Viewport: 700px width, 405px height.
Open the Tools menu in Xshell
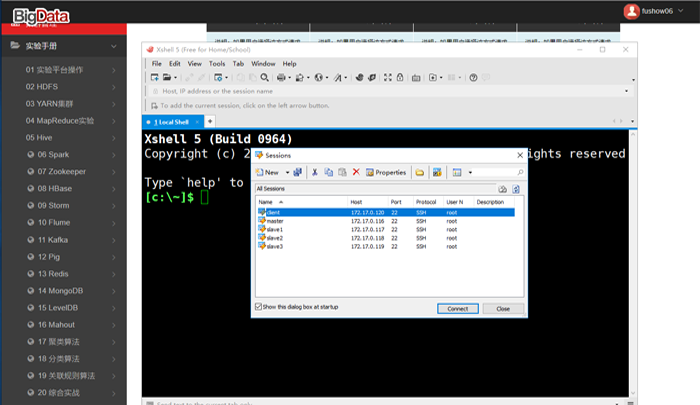[x=216, y=63]
